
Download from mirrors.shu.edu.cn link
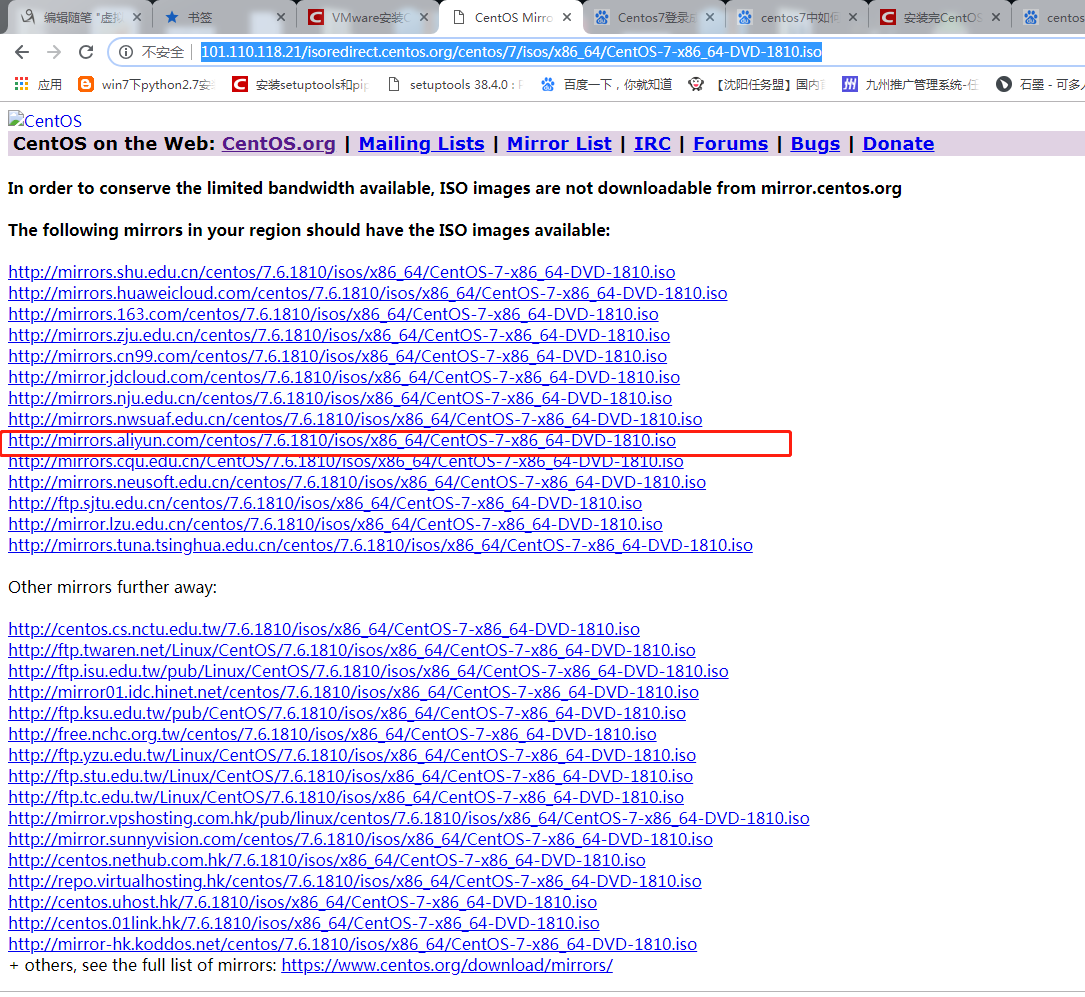342,272
